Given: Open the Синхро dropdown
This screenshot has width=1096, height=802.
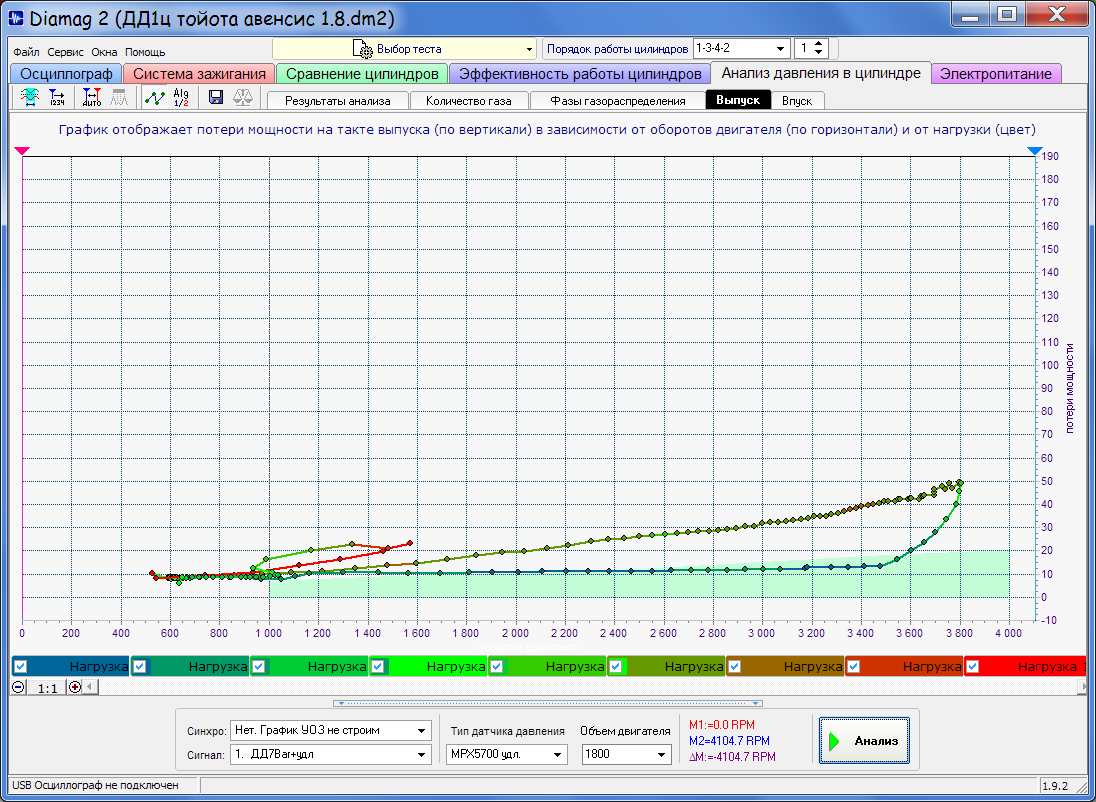Looking at the screenshot, I should click(x=421, y=731).
